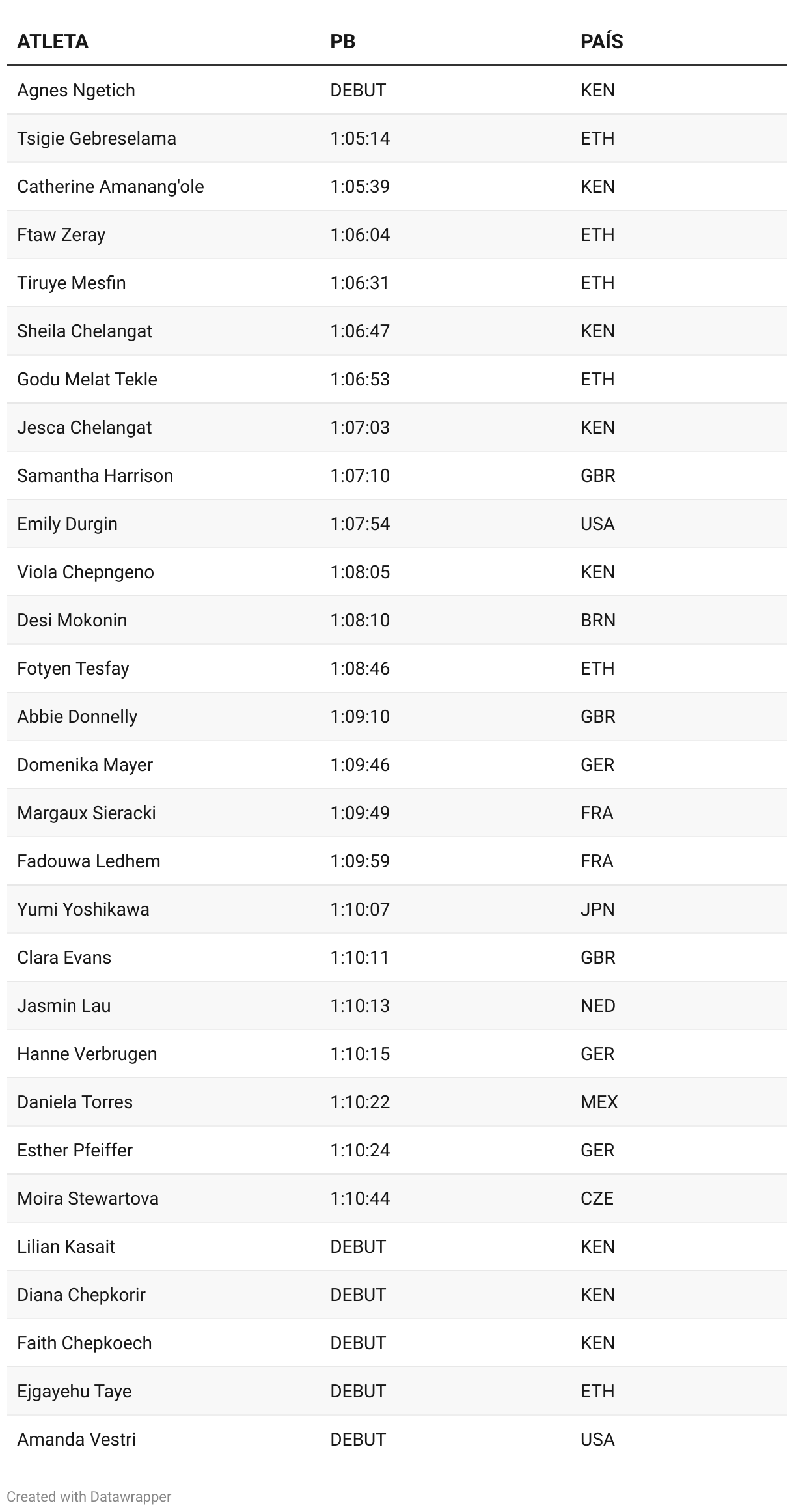Select the Ejgayehu Taye name cell
This screenshot has width=794, height=1512.
click(x=74, y=1392)
